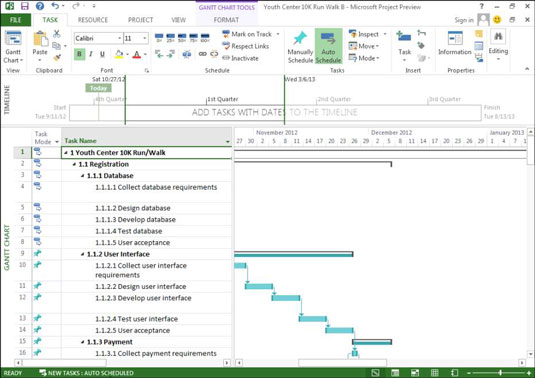The width and height of the screenshot is (535, 378).
Task: Open the Mark on Track dropdown arrow
Action: click(x=278, y=34)
